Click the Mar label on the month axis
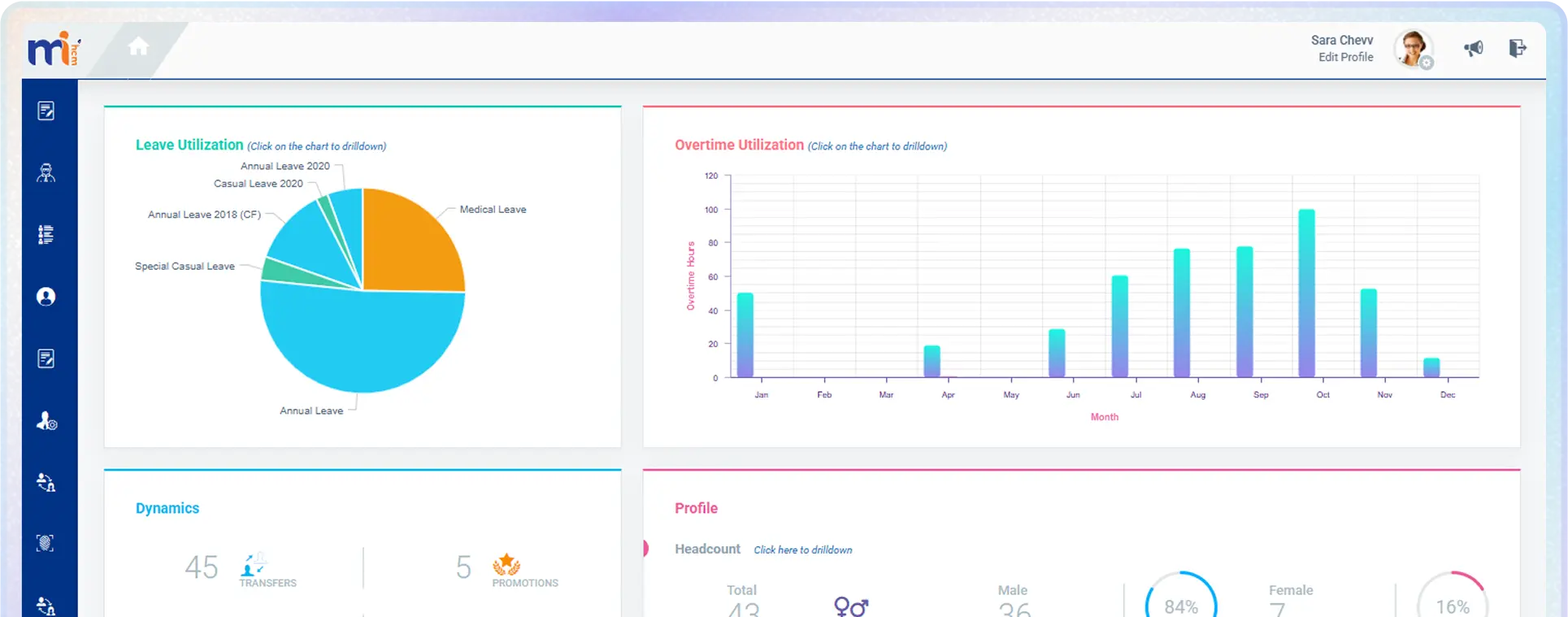The height and width of the screenshot is (617, 1568). click(x=886, y=395)
